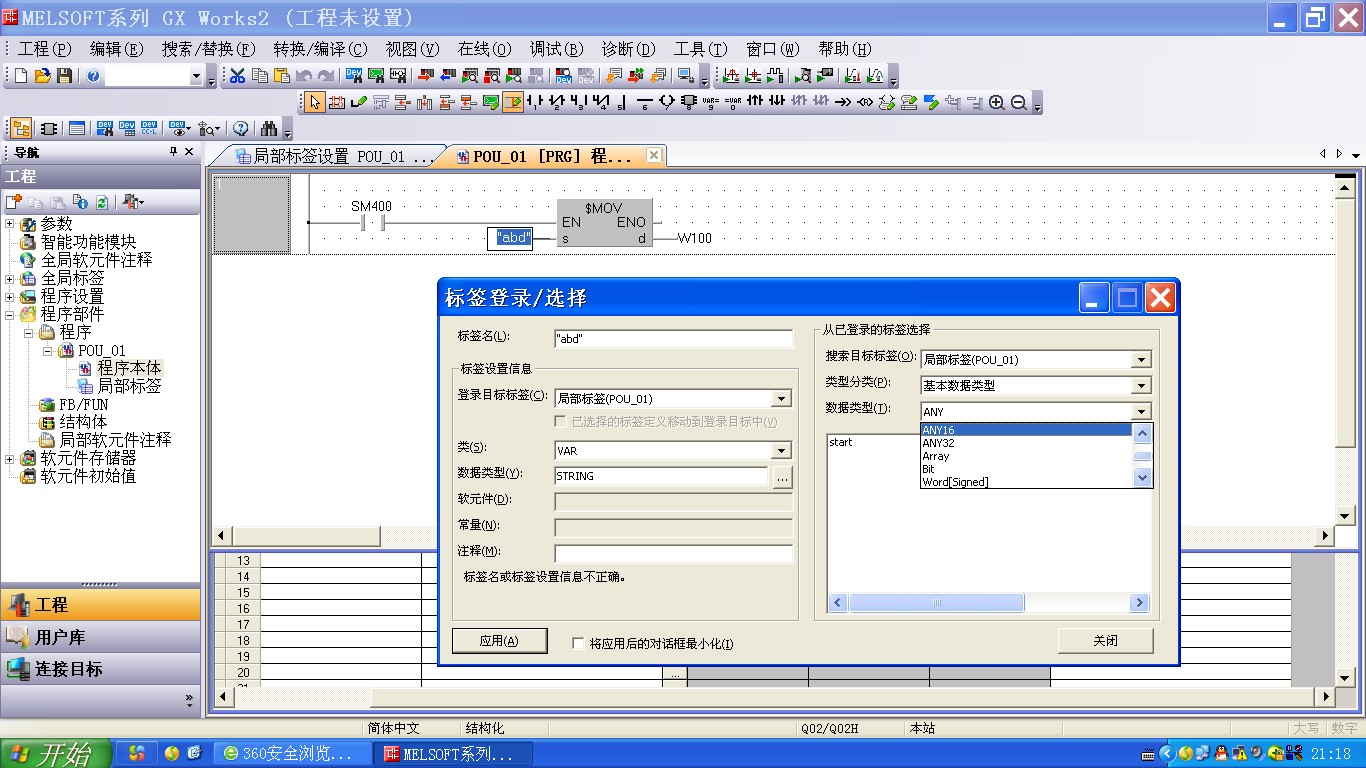Click the zoom in magnifier icon
This screenshot has height=768, width=1366.
pos(997,102)
